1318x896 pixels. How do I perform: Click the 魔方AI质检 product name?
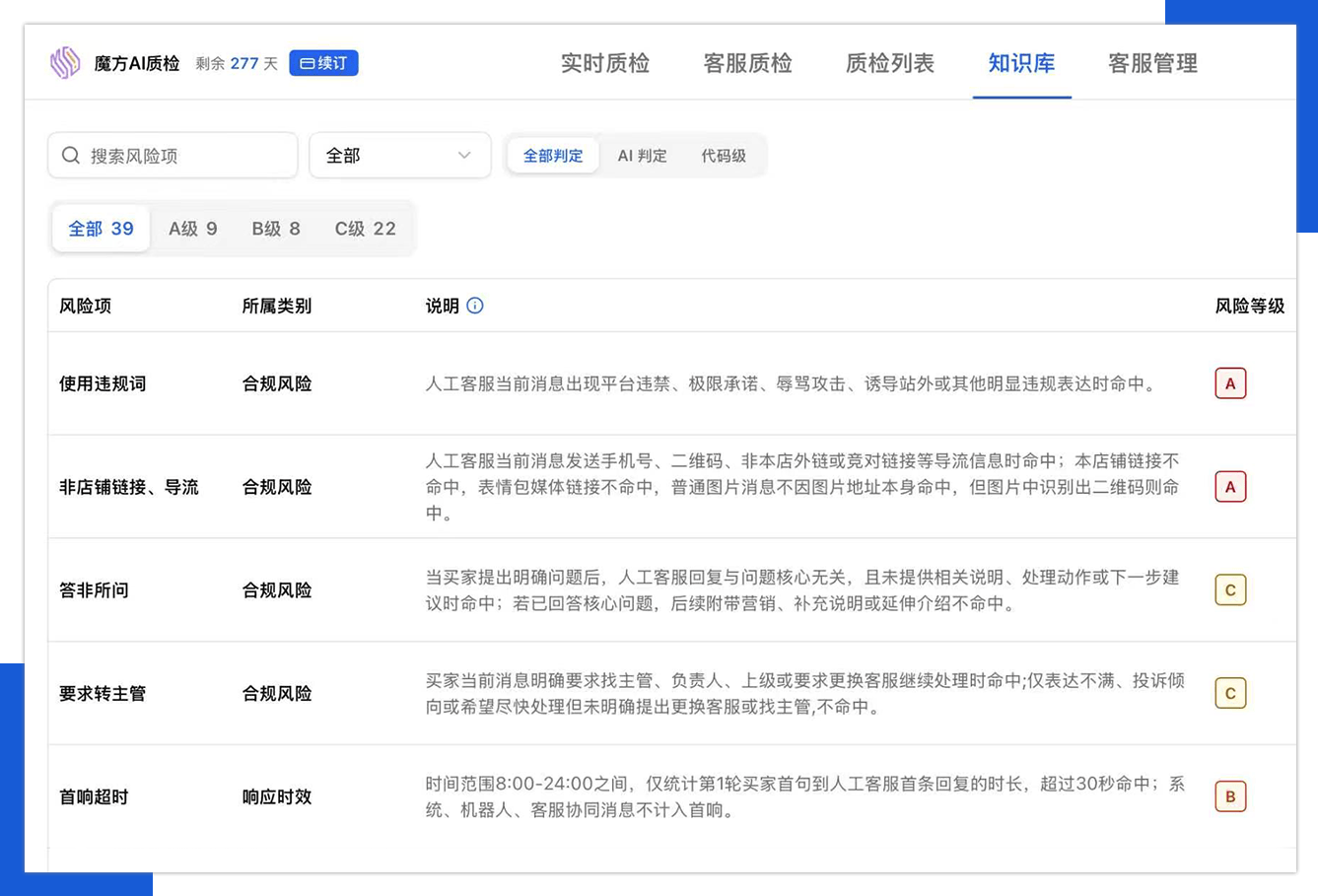tap(137, 63)
